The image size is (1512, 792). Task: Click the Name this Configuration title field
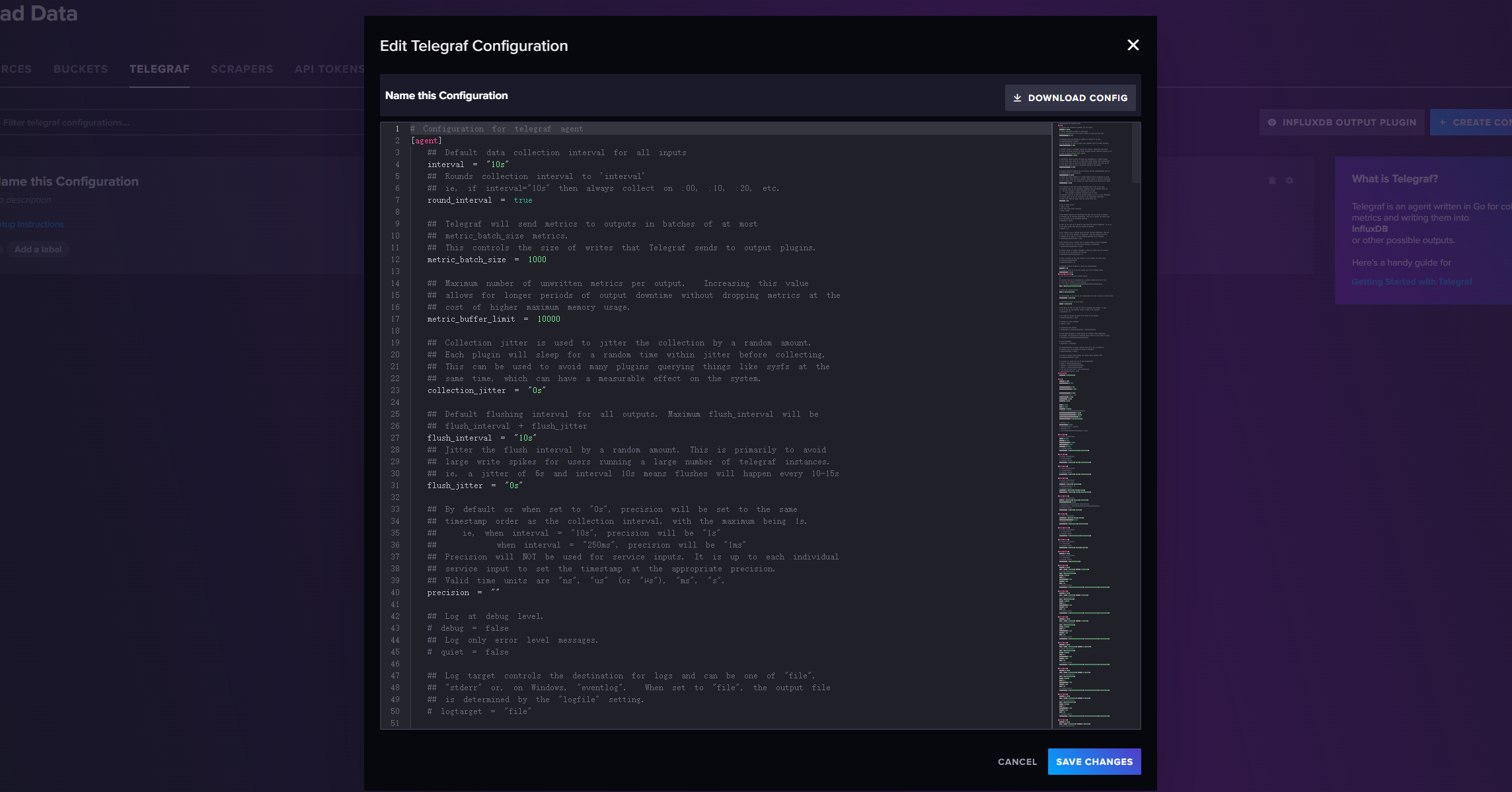[x=447, y=96]
